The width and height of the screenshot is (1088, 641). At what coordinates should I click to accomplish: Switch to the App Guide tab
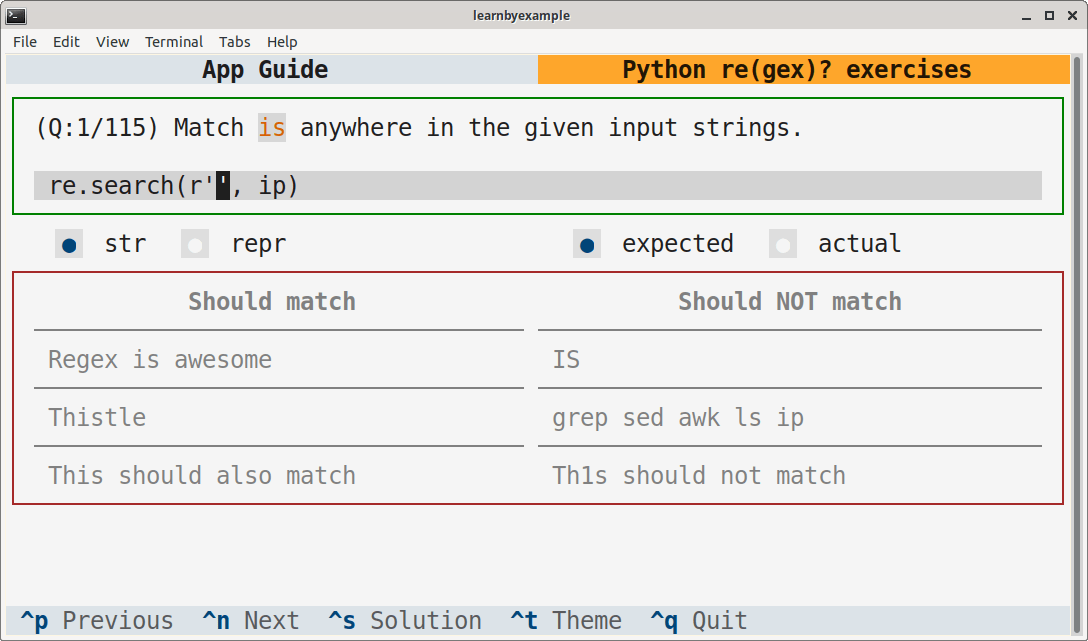(x=265, y=69)
